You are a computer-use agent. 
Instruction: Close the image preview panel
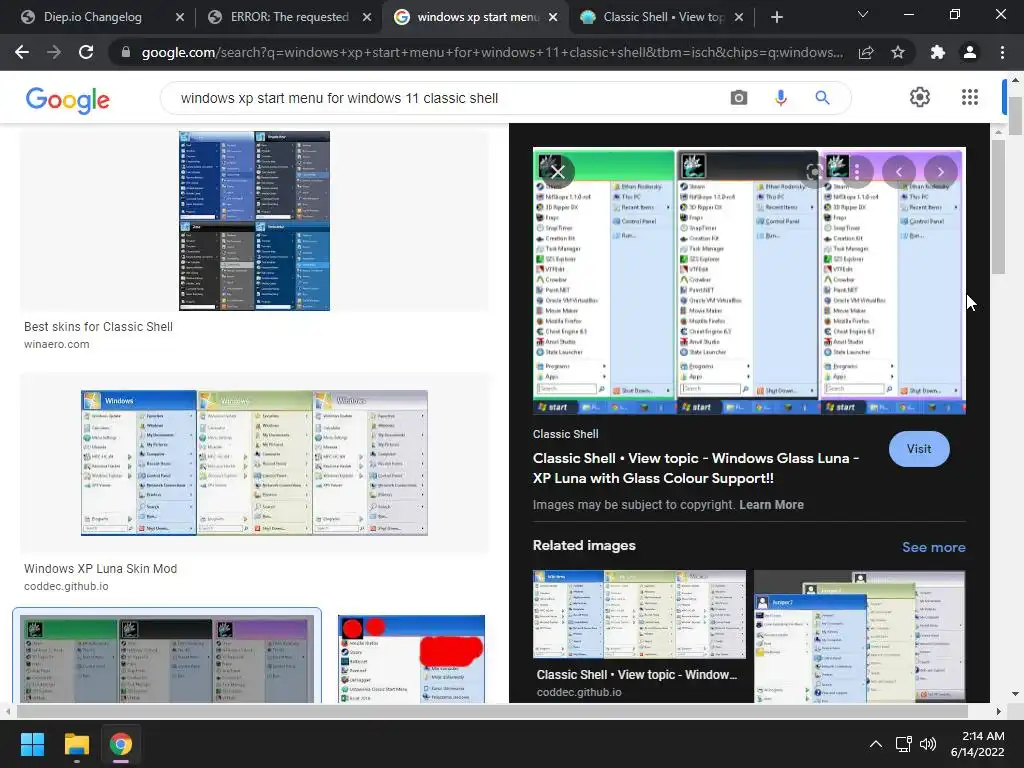click(x=557, y=172)
